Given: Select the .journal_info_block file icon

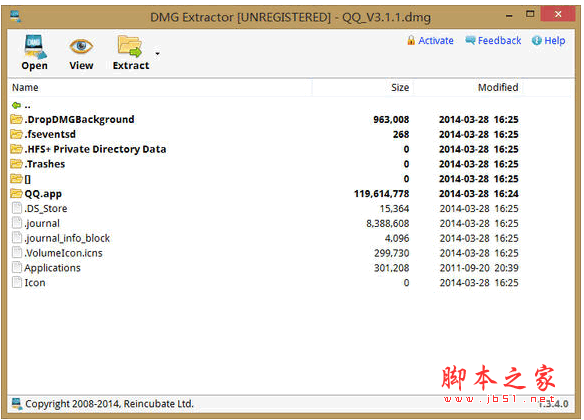Looking at the screenshot, I should pyautogui.click(x=17, y=238).
